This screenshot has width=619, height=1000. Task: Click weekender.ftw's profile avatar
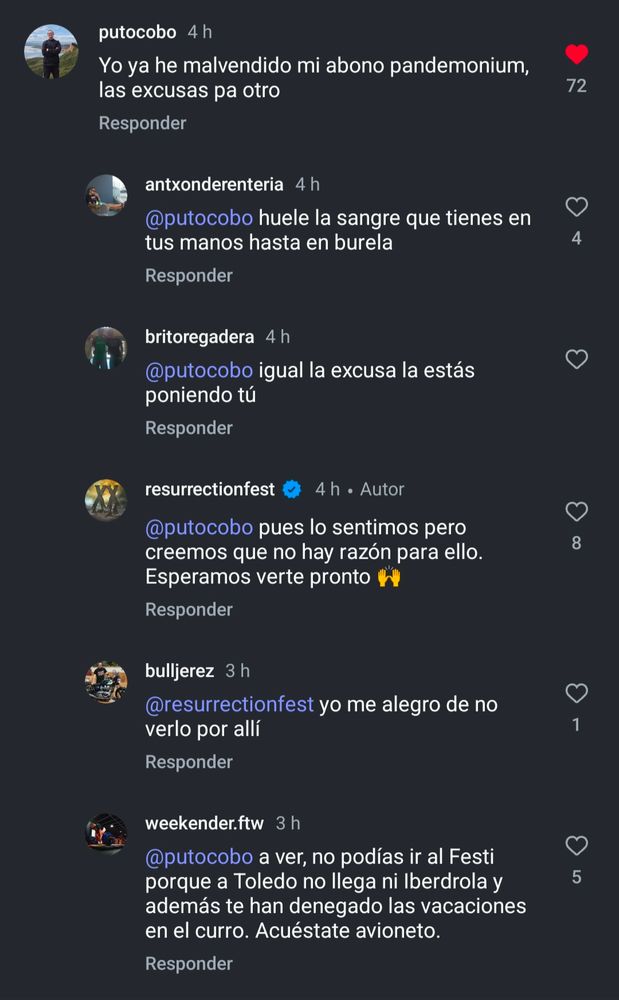106,832
